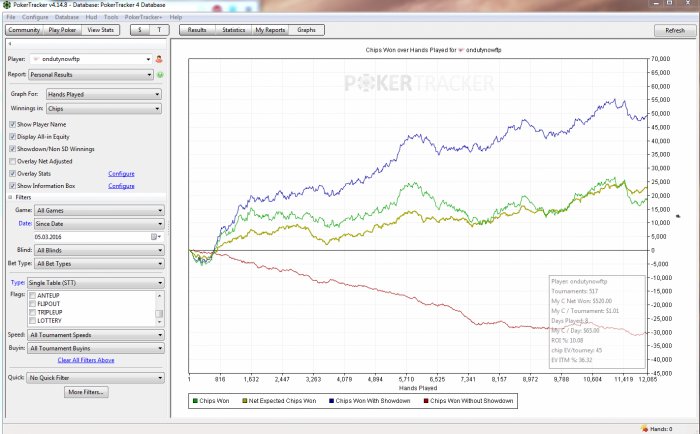This screenshot has width=700, height=434.
Task: Open the Report dropdown showing Personal Results
Action: [x=91, y=75]
